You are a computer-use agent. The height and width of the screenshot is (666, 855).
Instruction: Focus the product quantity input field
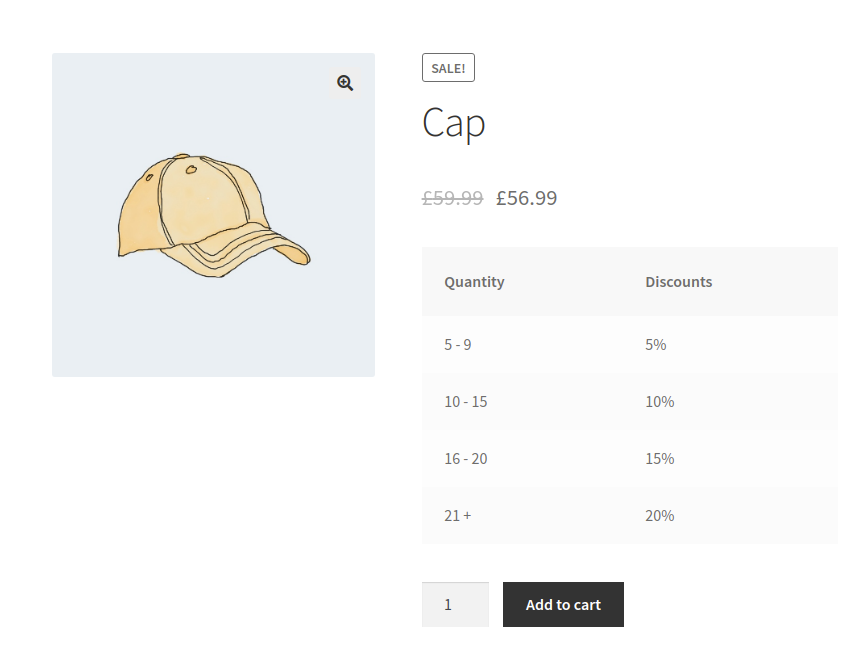455,604
